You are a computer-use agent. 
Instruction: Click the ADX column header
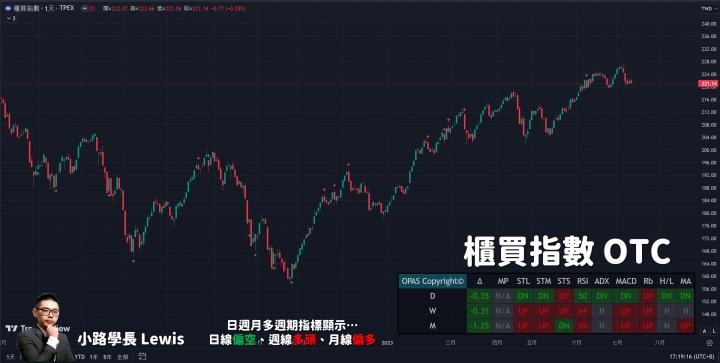pos(602,281)
